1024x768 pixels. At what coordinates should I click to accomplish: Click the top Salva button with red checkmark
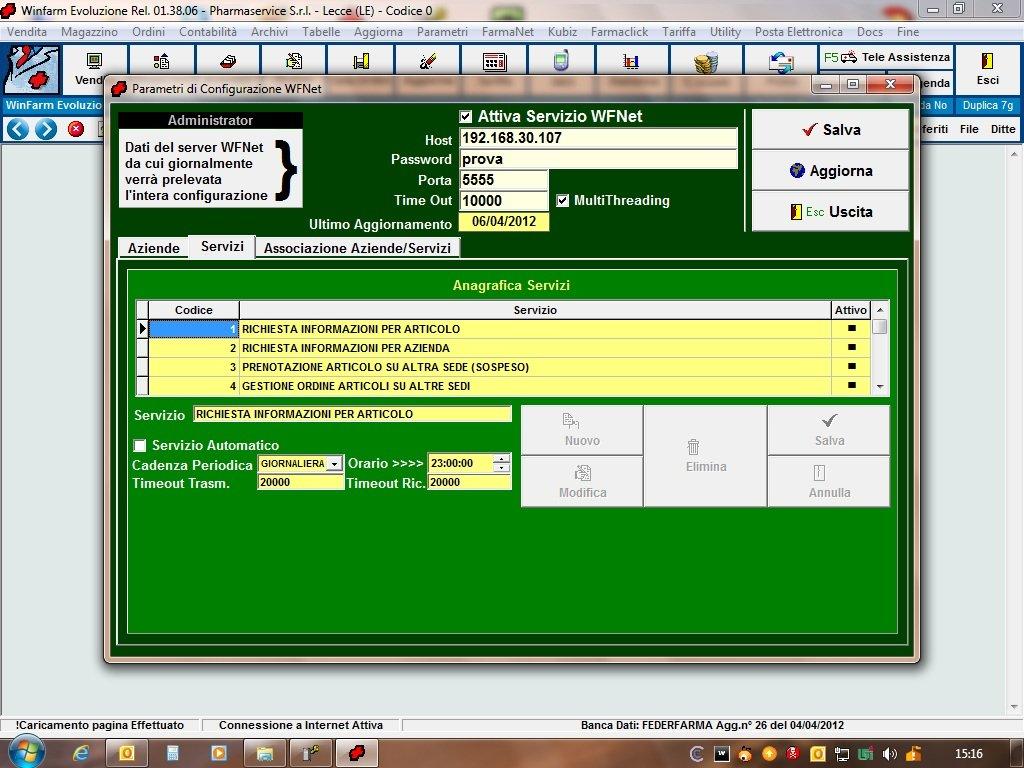coord(830,130)
